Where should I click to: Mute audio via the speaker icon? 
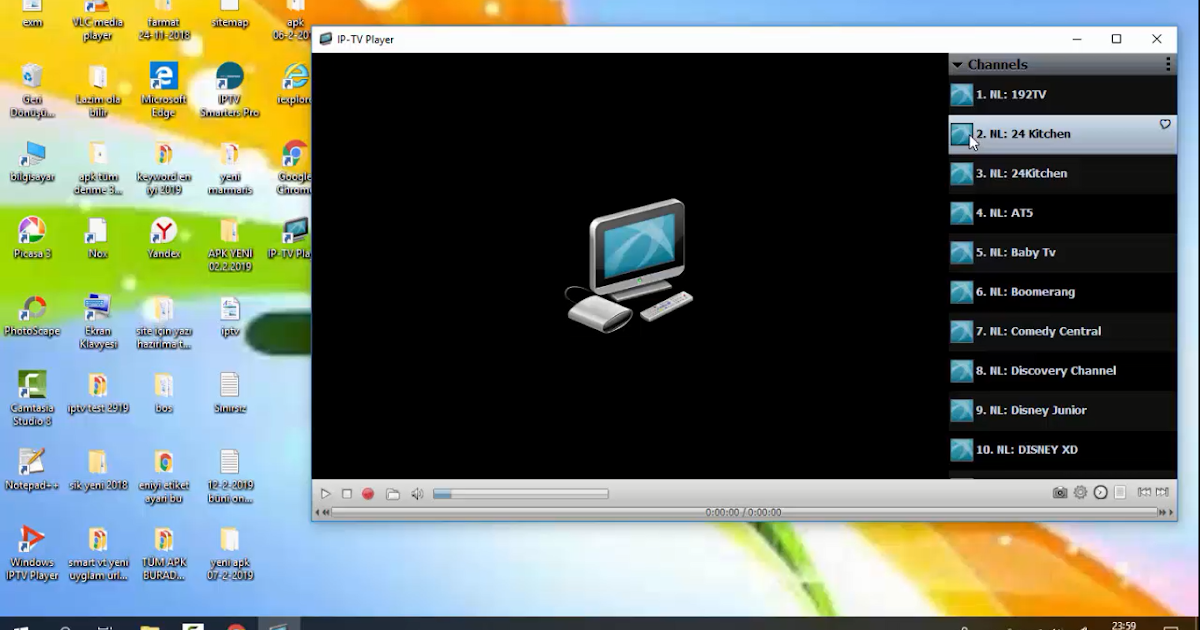click(417, 494)
